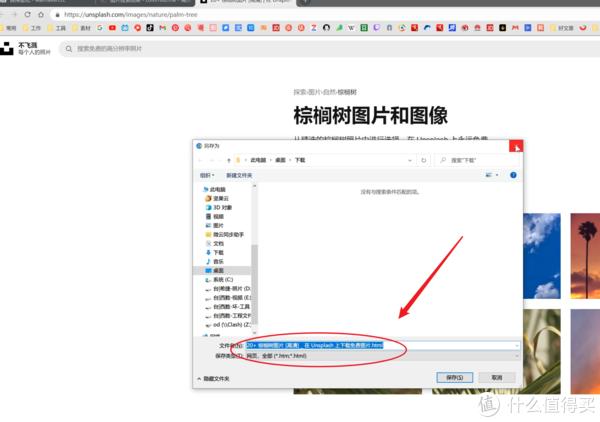The image size is (600, 422).
Task: Click the highlighted file name field
Action: click(382, 345)
